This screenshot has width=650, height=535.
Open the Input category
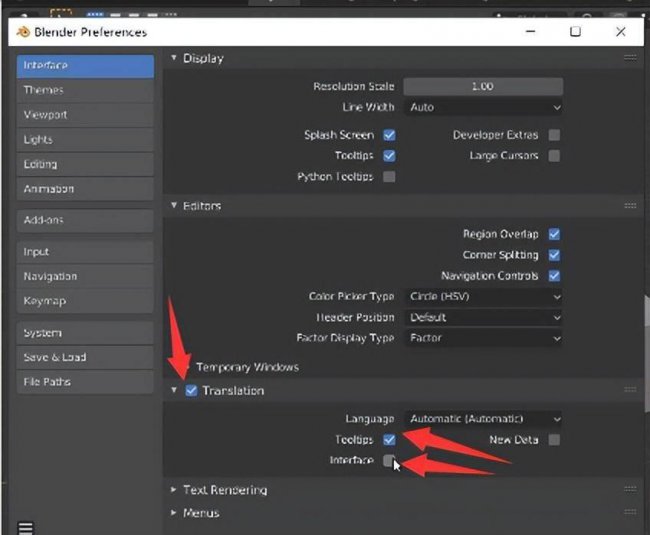pyautogui.click(x=85, y=252)
